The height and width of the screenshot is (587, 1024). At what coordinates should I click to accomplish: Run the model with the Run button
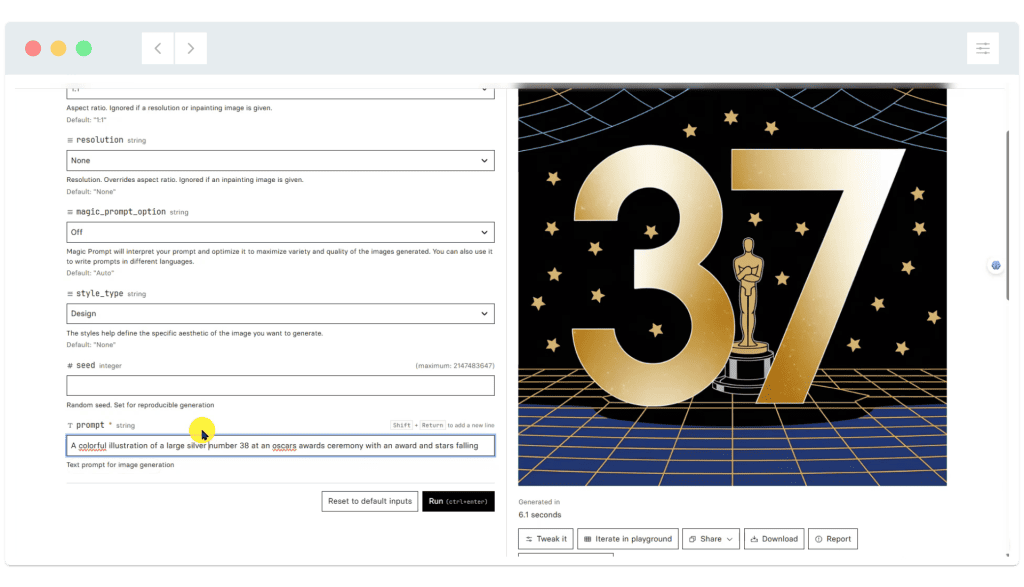click(x=458, y=501)
